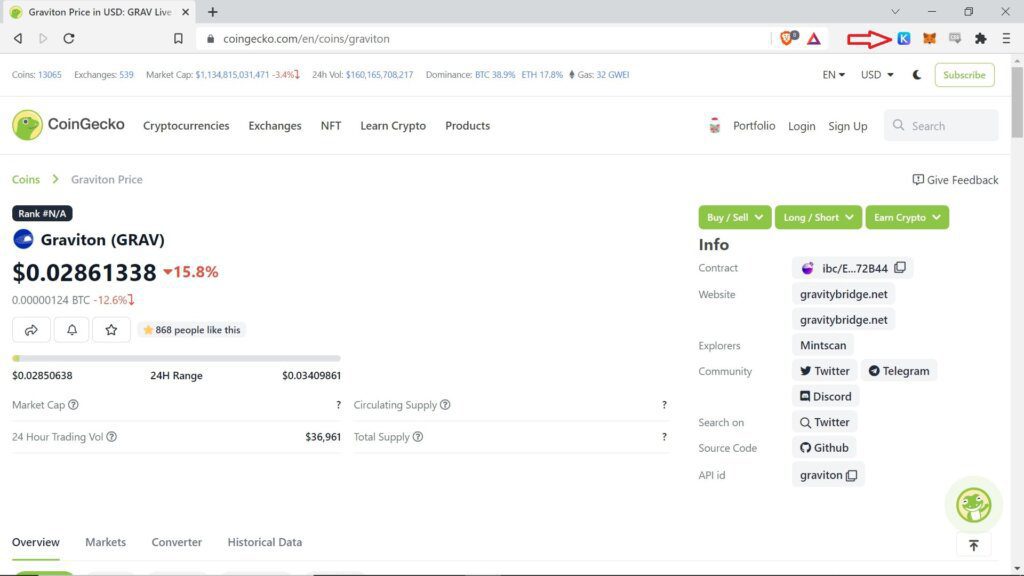Open the Telegram community link
This screenshot has width=1024, height=576.
point(899,371)
